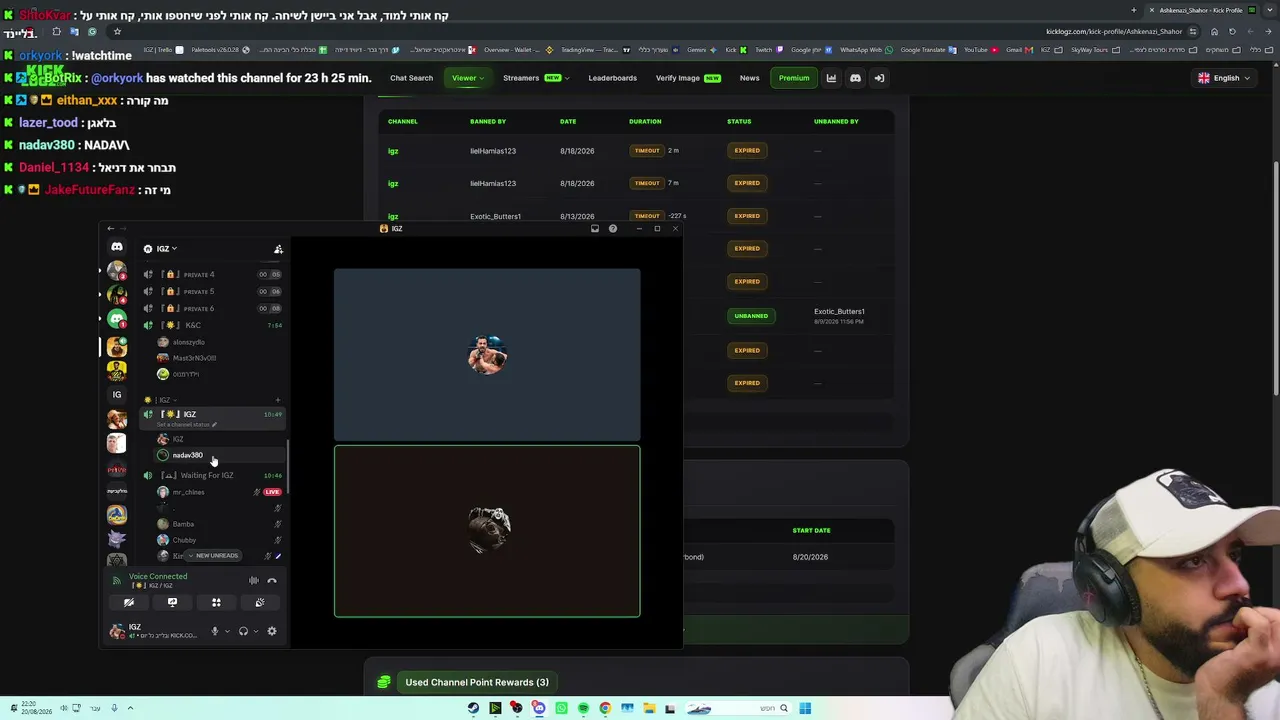Deafen Discord headphones
The width and height of the screenshot is (1280, 720).
coord(243,631)
